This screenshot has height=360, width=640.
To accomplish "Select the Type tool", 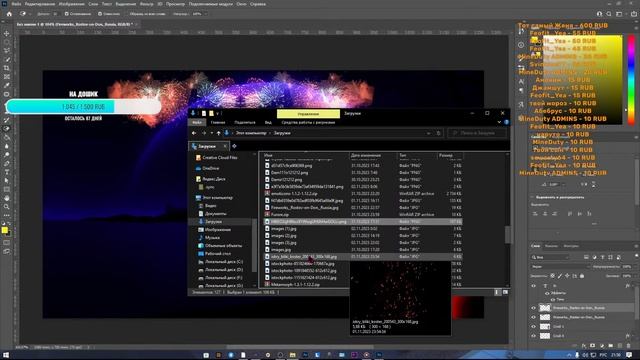I will (x=7, y=172).
